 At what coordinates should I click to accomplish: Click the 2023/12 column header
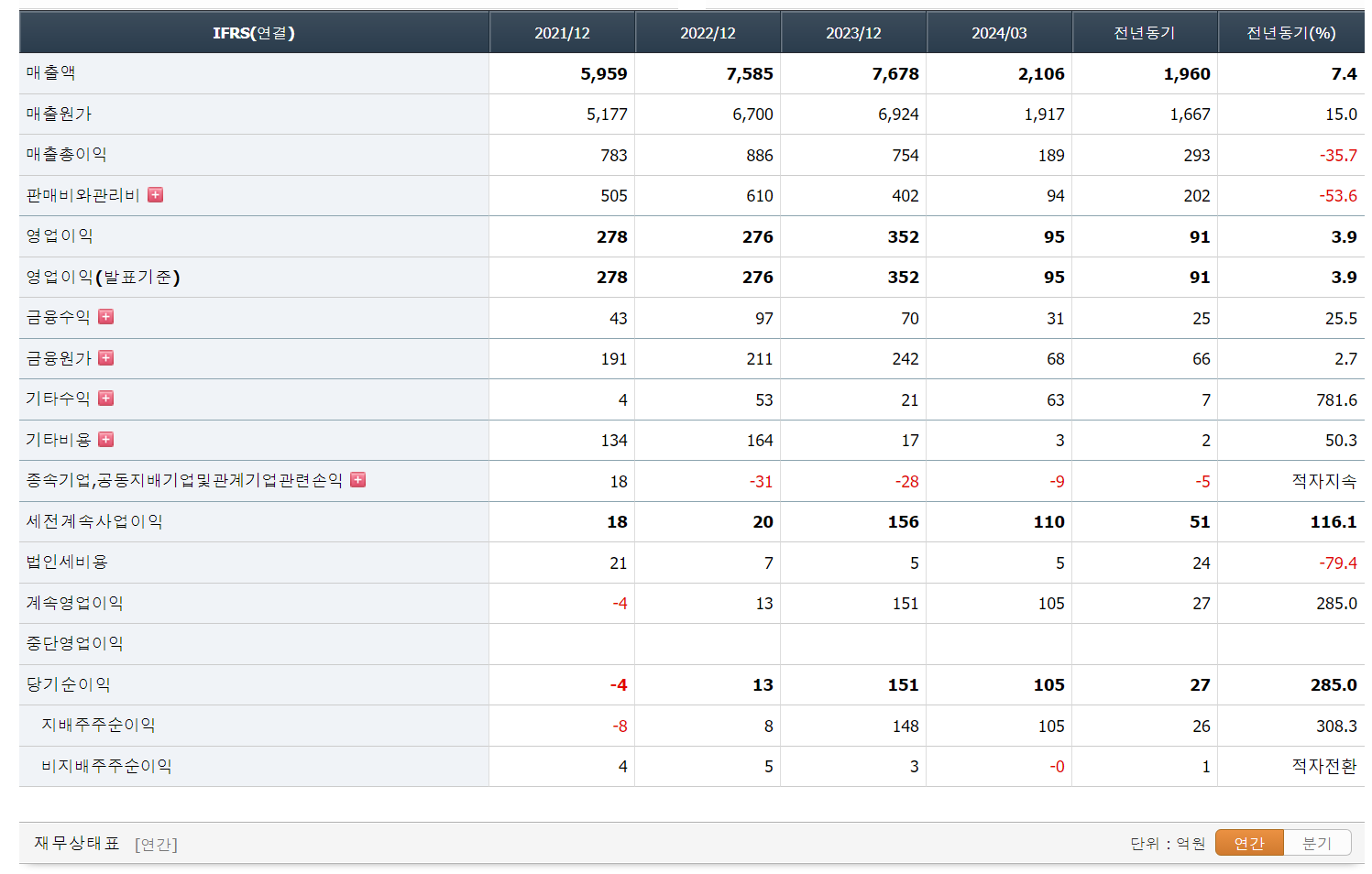point(853,33)
